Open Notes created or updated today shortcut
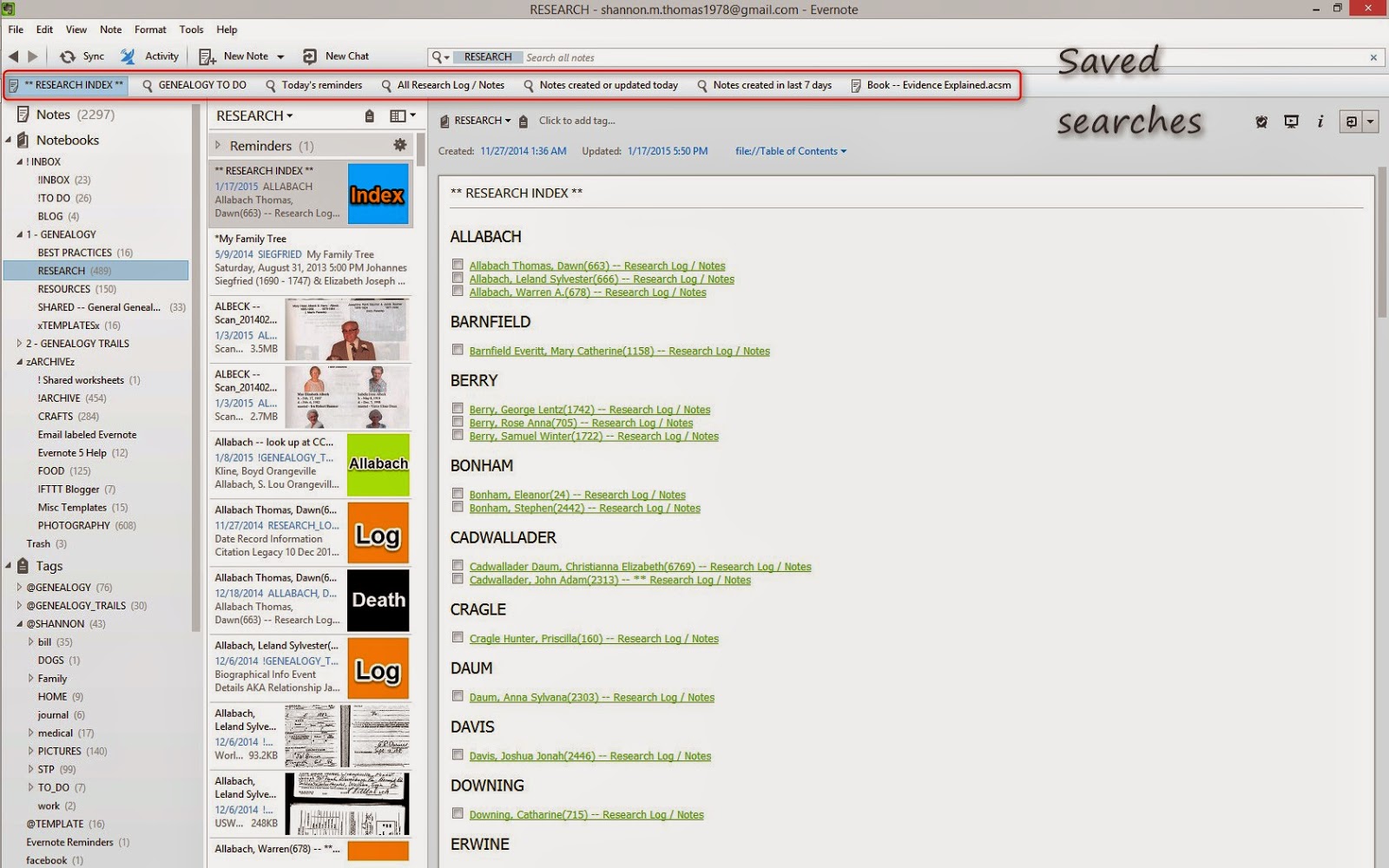 pyautogui.click(x=601, y=85)
